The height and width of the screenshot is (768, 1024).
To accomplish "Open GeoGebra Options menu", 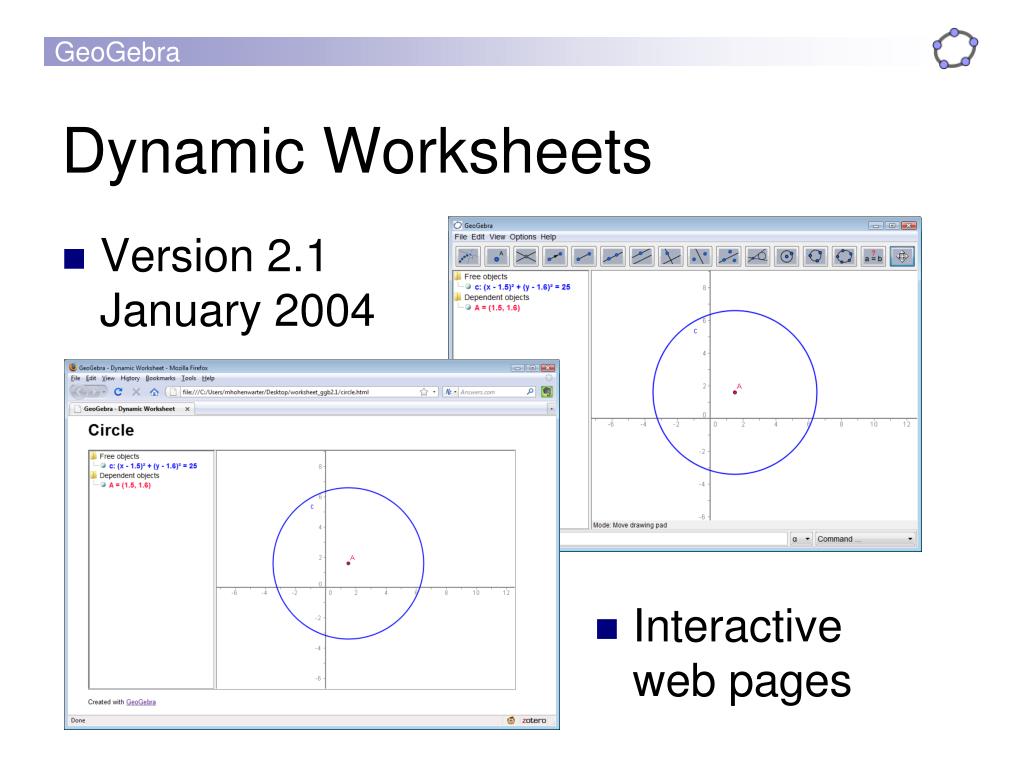I will (523, 237).
